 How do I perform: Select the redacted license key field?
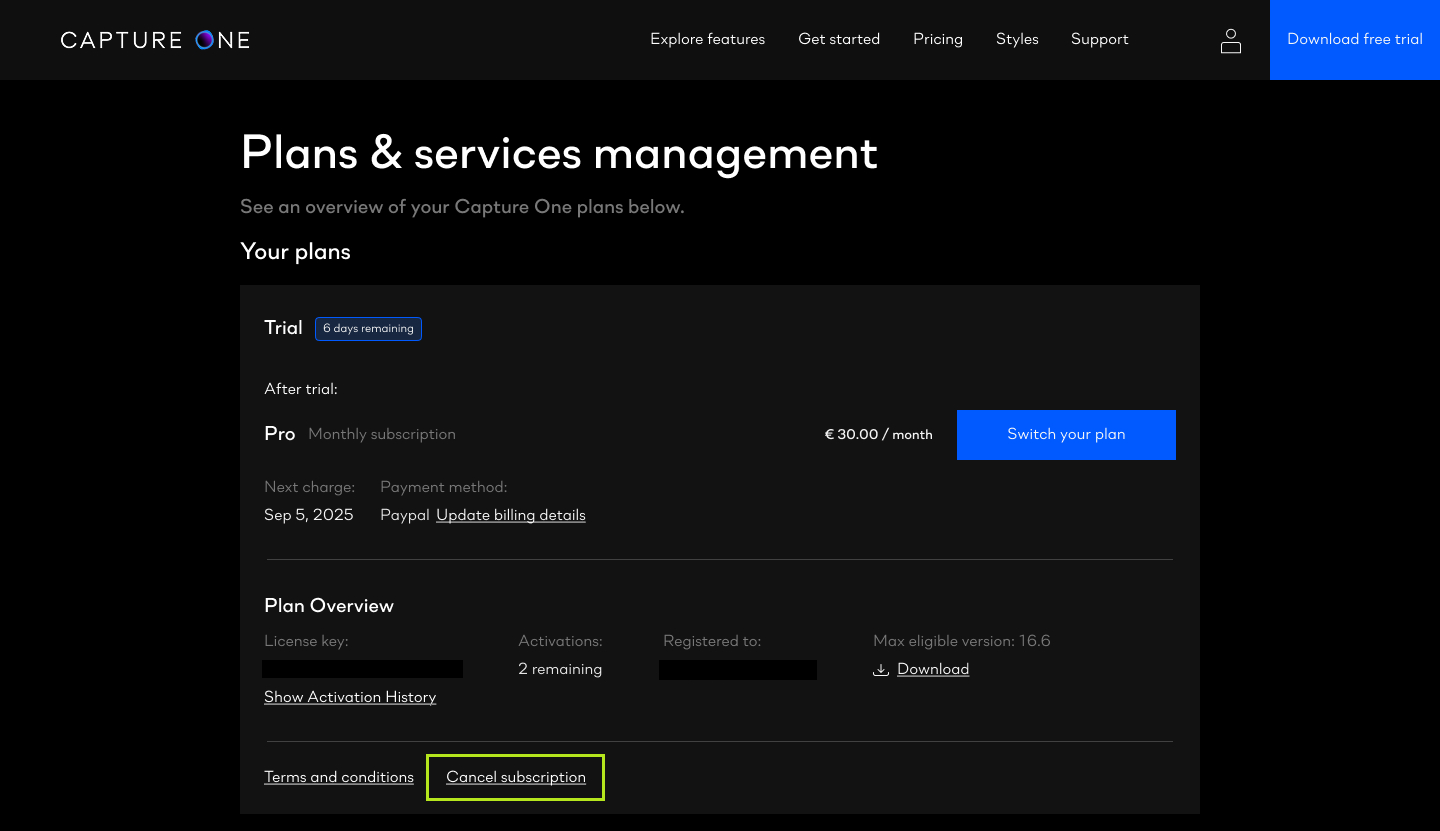tap(362, 669)
